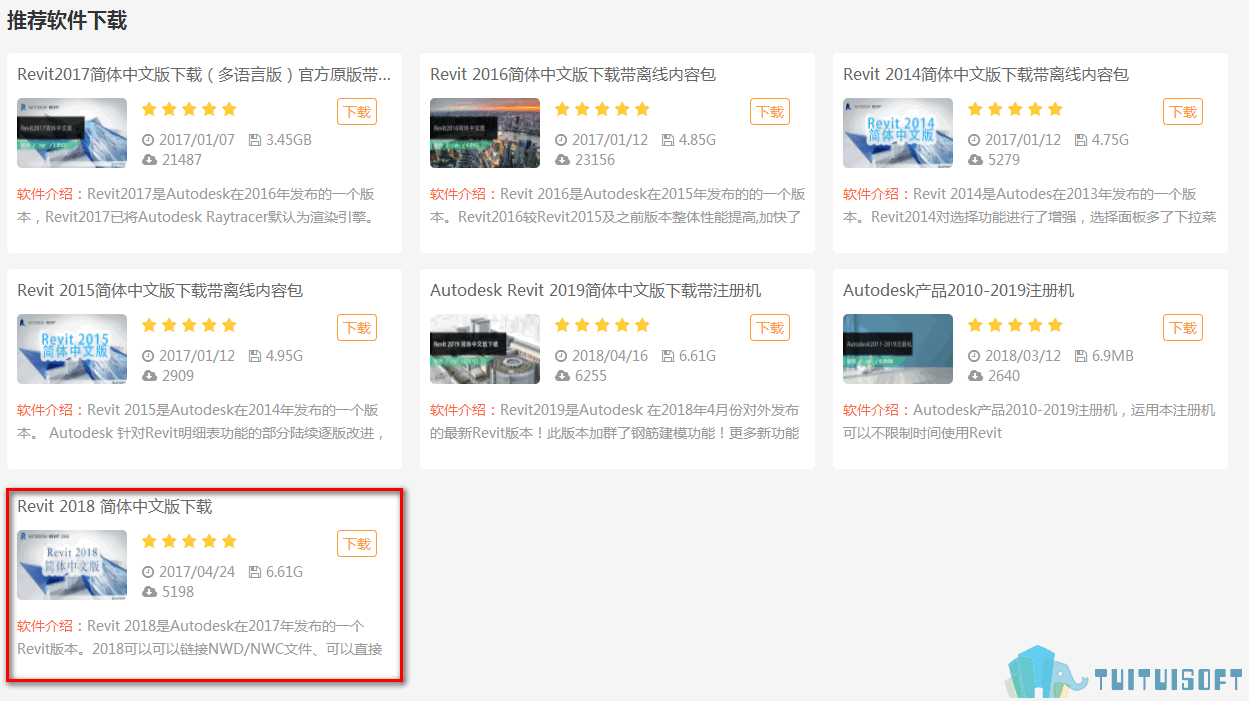Click the size text 6.61G on Revit 2019 card
Screen dimensions: 1249x701
coord(697,356)
